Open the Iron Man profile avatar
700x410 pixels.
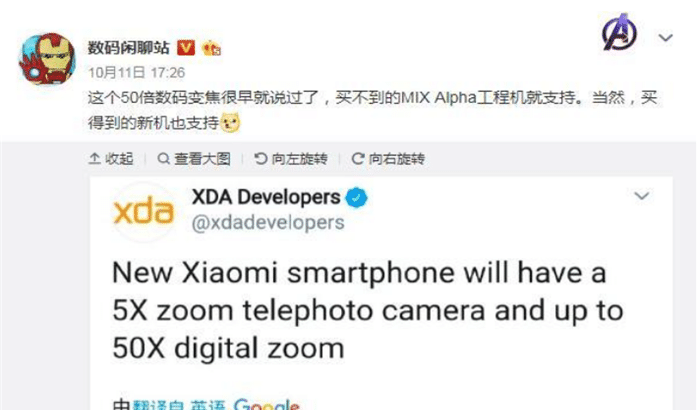(47, 59)
